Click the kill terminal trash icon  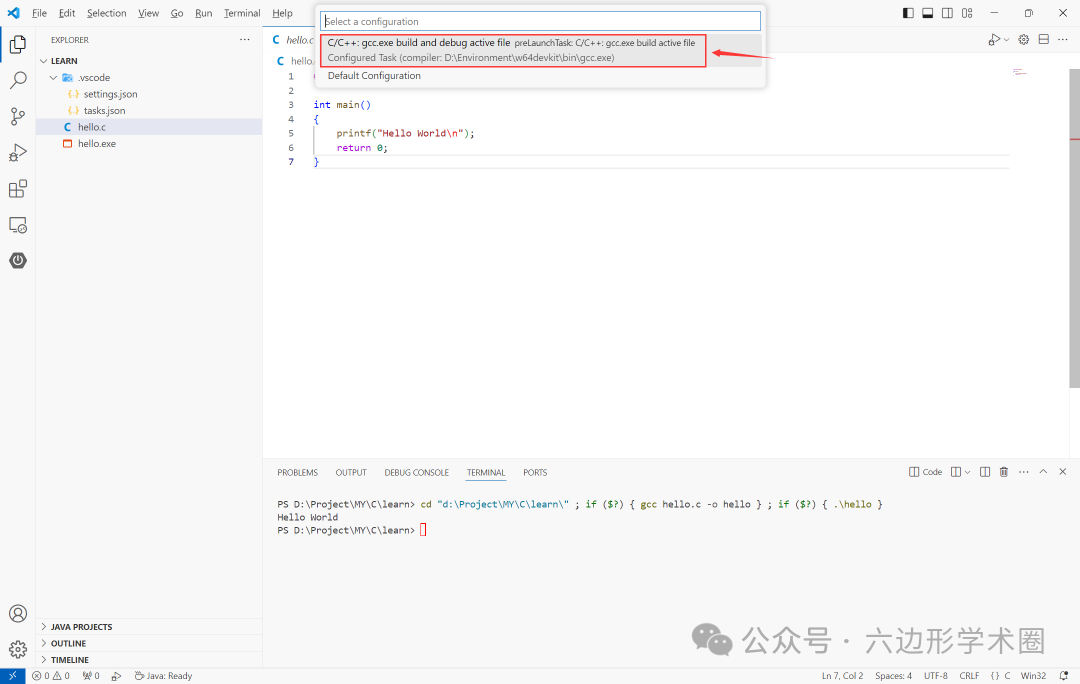coord(1003,471)
